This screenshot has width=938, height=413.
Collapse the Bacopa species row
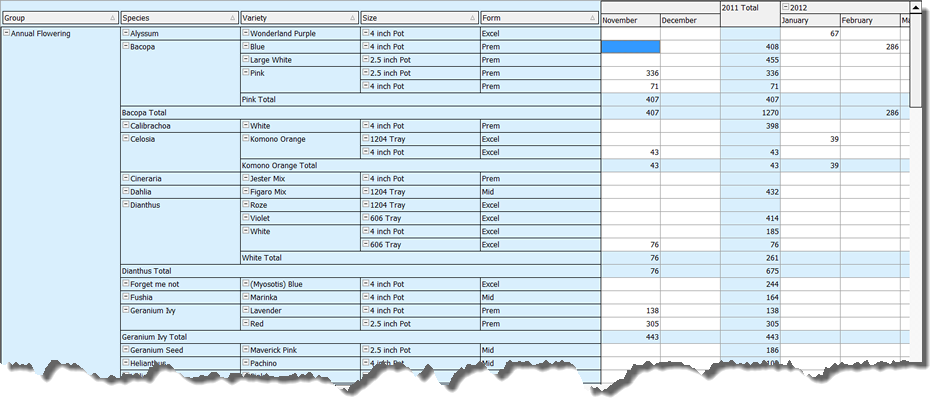click(126, 47)
